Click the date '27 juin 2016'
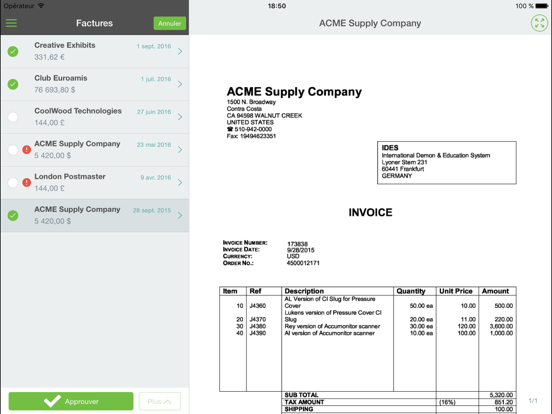 pyautogui.click(x=154, y=112)
